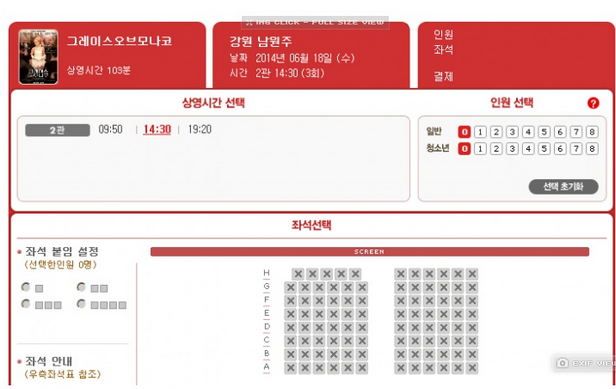
Task: Click the 2관 theater label button
Action: pyautogui.click(x=57, y=130)
